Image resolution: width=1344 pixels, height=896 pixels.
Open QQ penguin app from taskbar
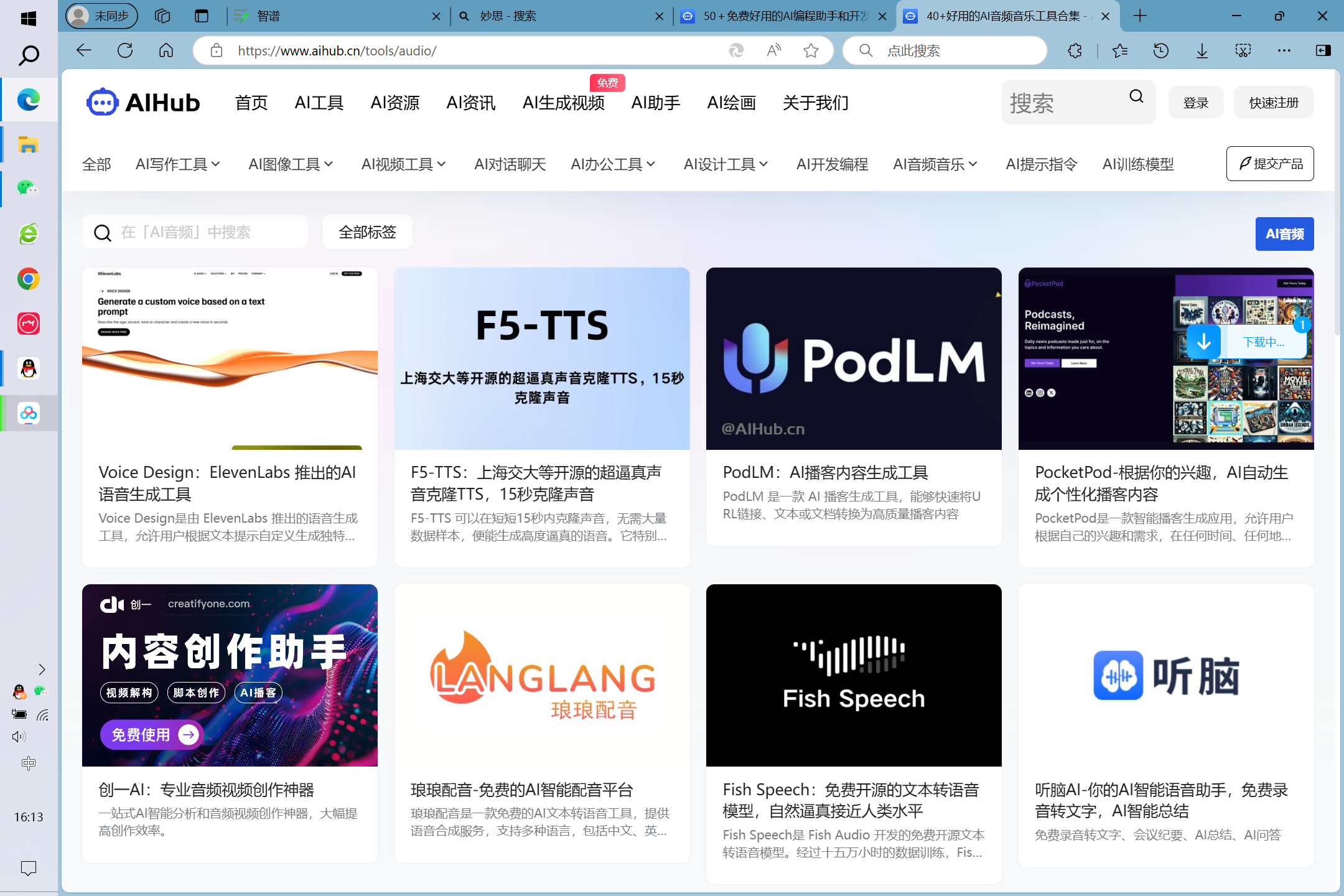(x=29, y=369)
